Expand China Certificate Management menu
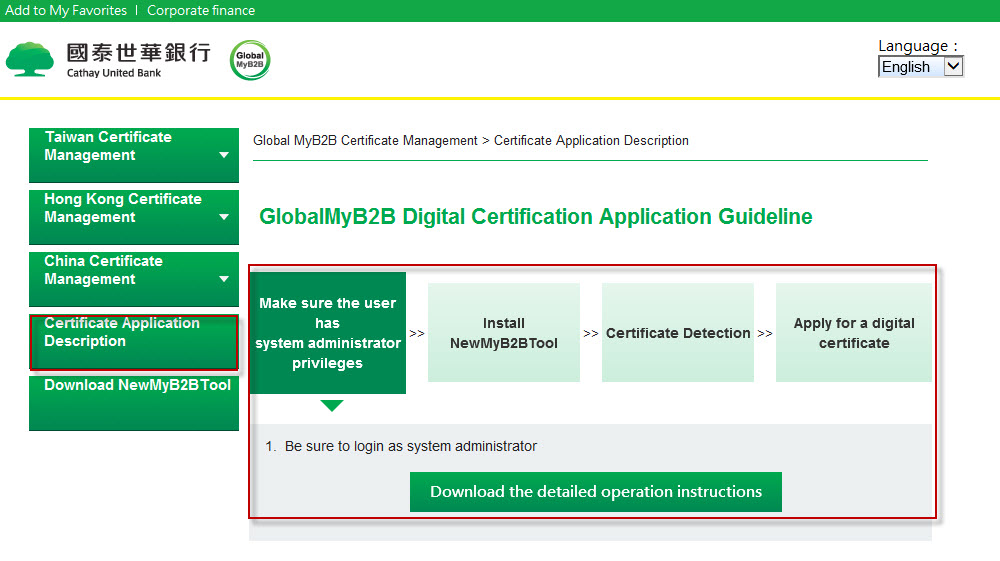Screen dimensions: 1000x561 coord(134,279)
